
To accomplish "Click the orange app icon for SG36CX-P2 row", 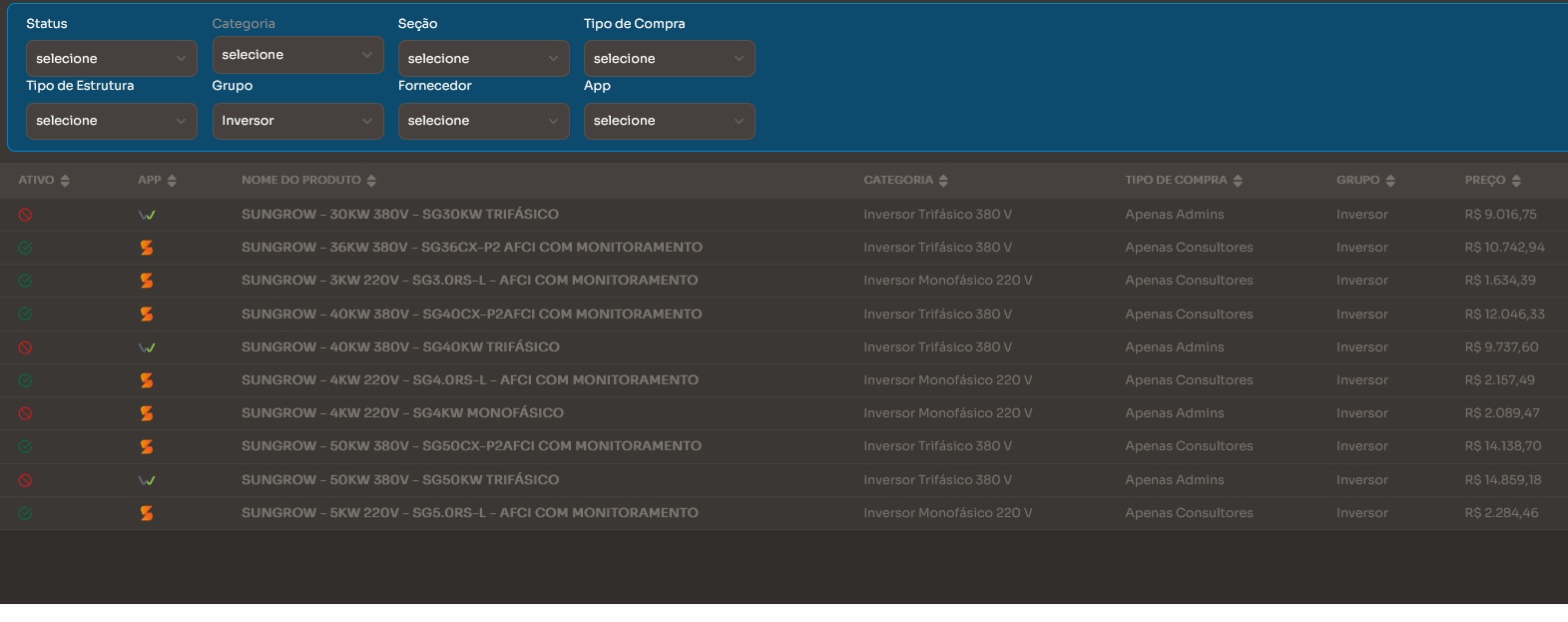I will pos(147,248).
